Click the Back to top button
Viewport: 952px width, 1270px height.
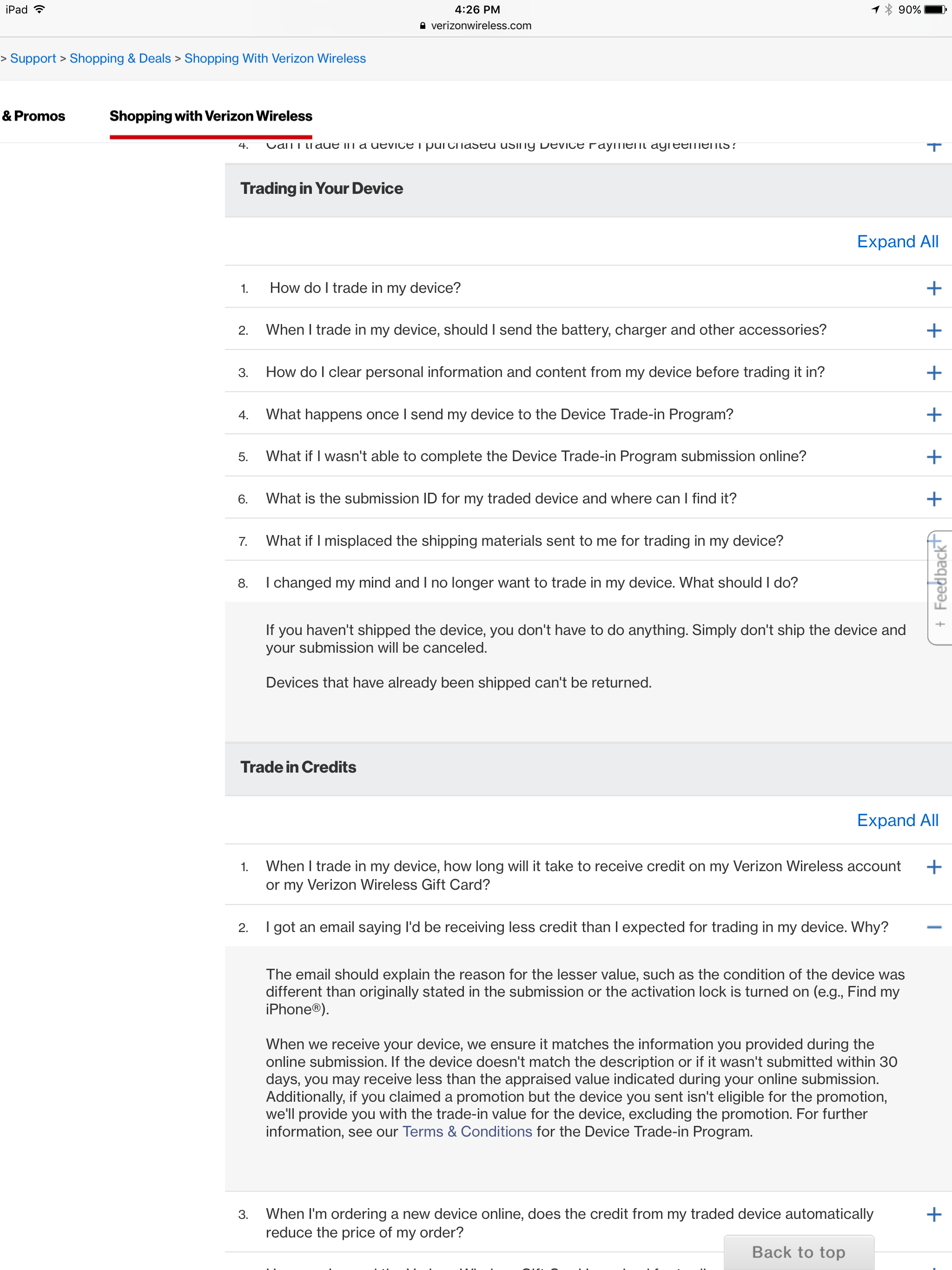799,1252
